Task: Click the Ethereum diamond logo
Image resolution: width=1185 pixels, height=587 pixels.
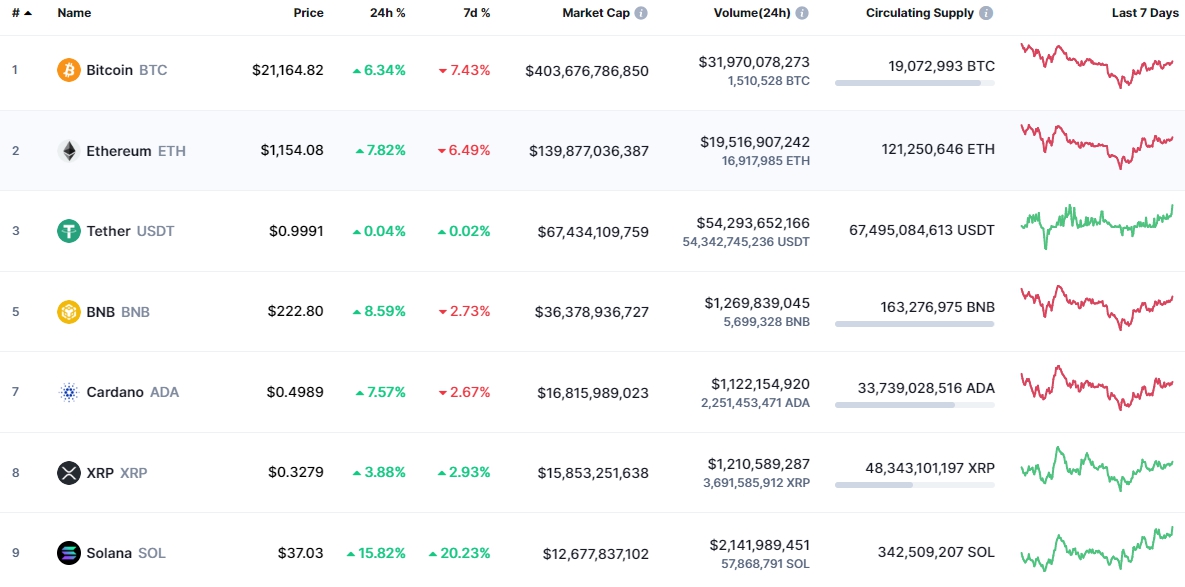Action: pos(69,150)
